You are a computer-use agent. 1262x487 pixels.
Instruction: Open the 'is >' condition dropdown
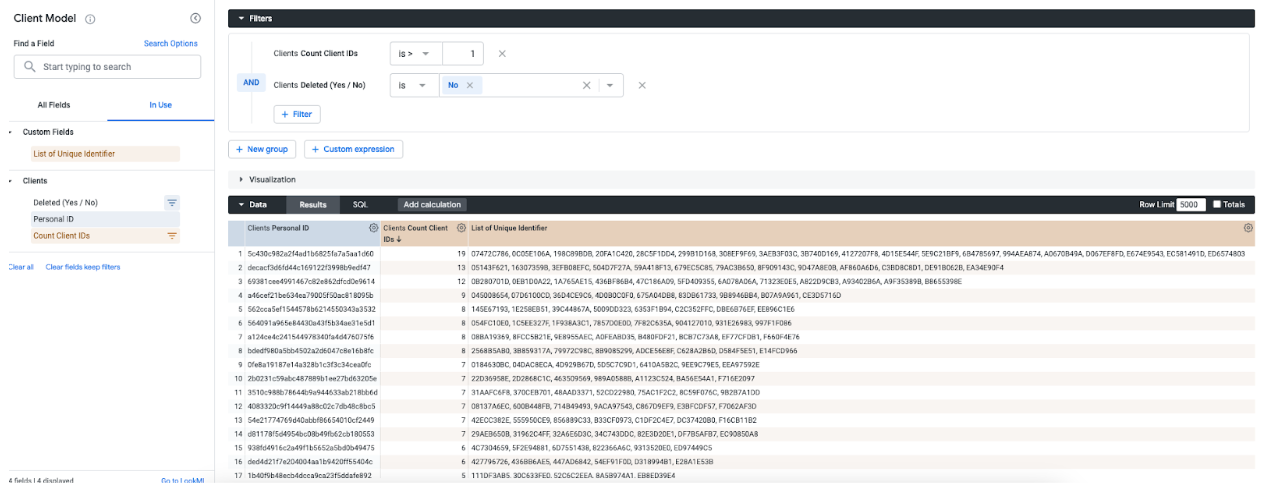pyautogui.click(x=414, y=54)
